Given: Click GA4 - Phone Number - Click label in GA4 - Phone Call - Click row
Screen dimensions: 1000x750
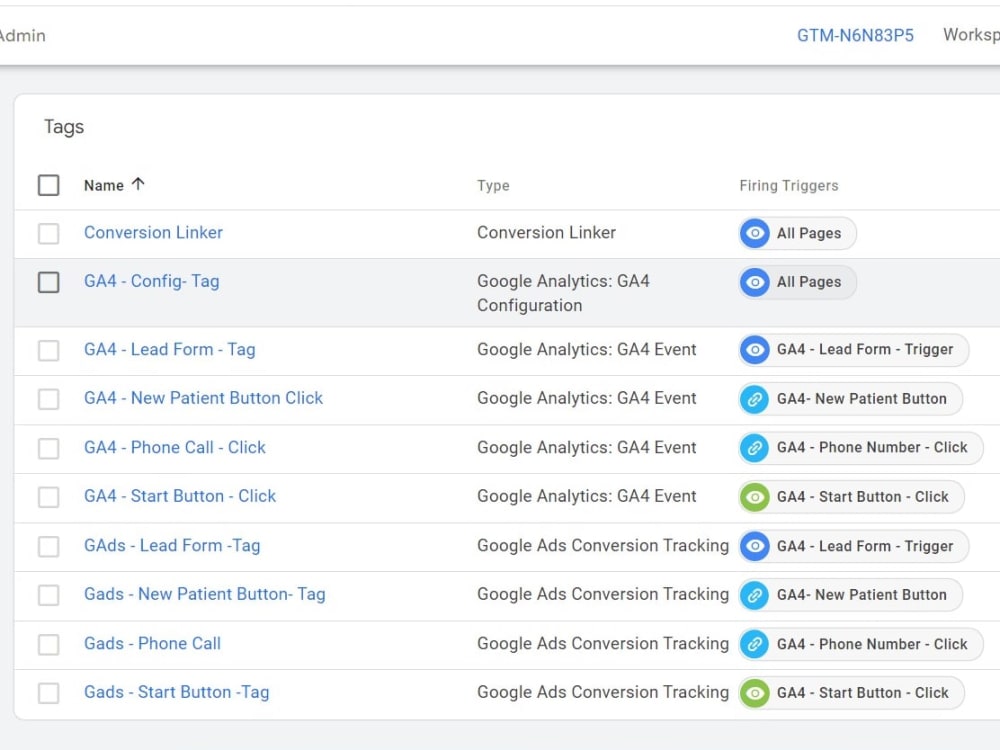Looking at the screenshot, I should (872, 448).
